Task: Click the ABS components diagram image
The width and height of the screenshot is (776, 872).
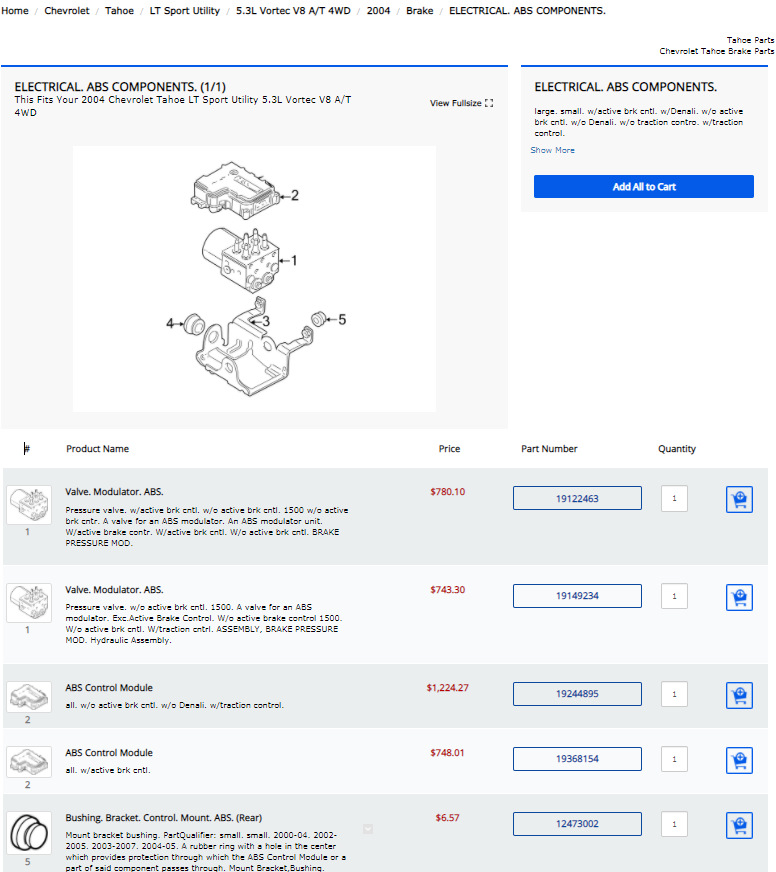Action: (254, 278)
